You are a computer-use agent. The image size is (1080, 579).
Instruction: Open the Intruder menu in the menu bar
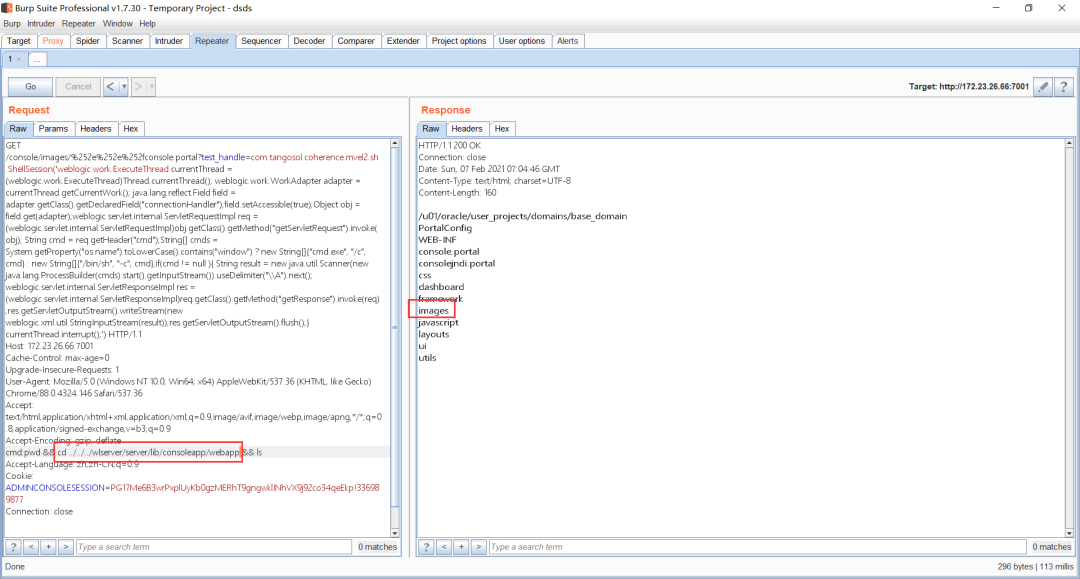click(x=41, y=23)
